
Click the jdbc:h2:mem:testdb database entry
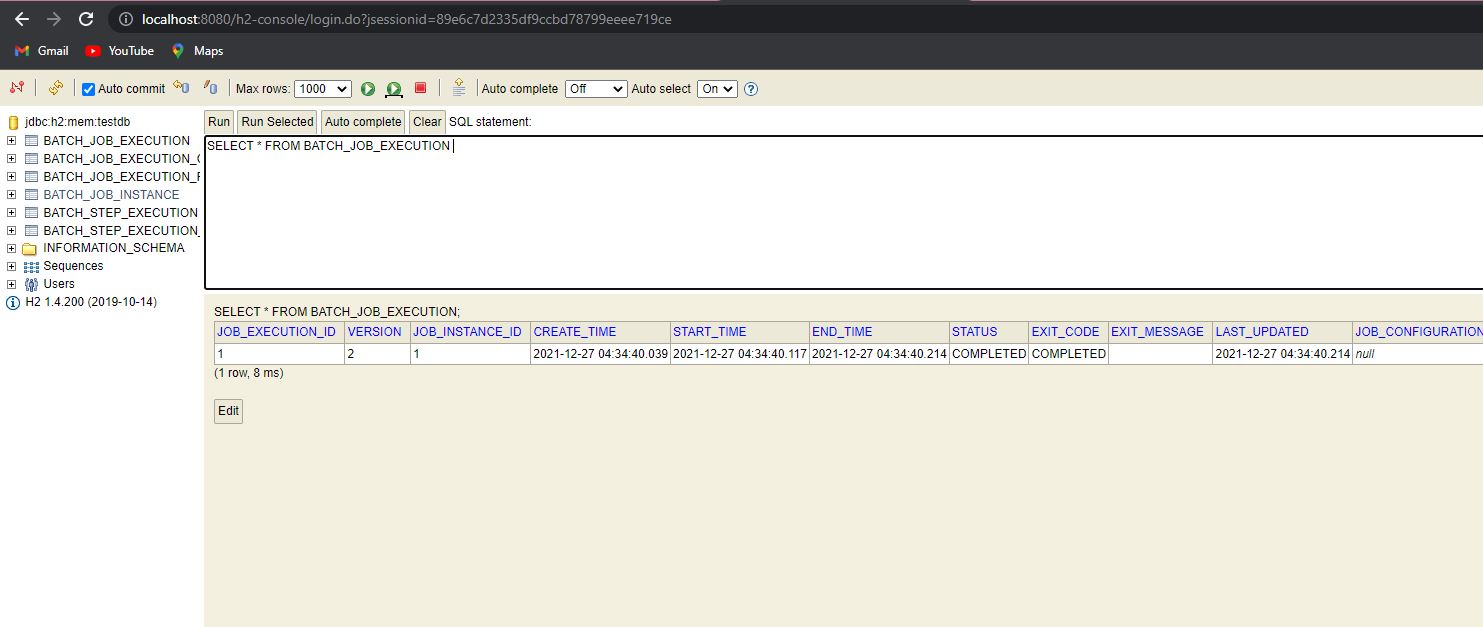(78, 122)
